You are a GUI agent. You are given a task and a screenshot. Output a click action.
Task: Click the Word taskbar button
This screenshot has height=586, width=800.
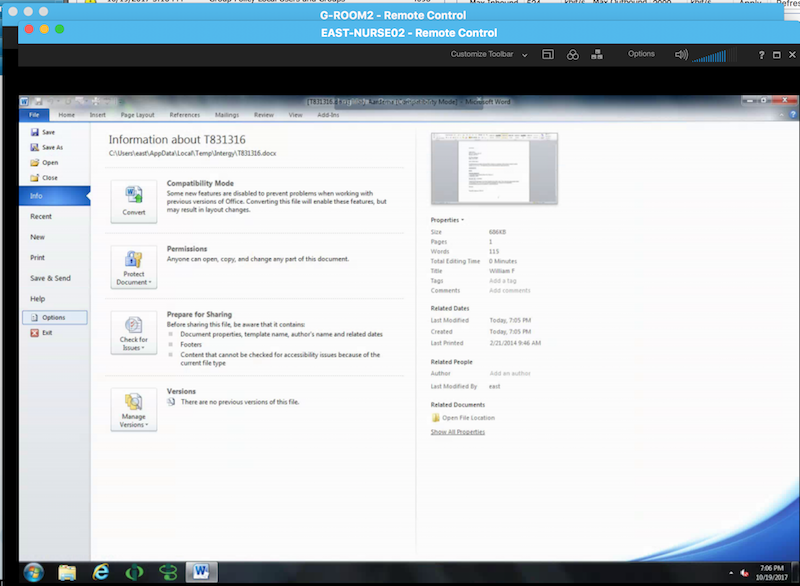click(202, 572)
